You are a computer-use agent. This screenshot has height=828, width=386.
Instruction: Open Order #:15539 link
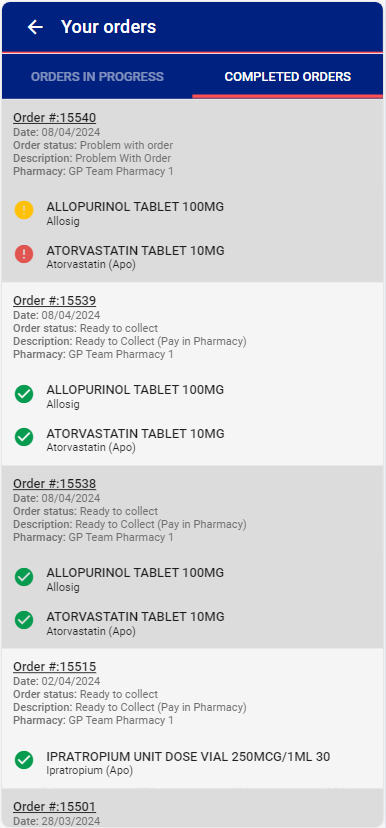click(x=54, y=300)
